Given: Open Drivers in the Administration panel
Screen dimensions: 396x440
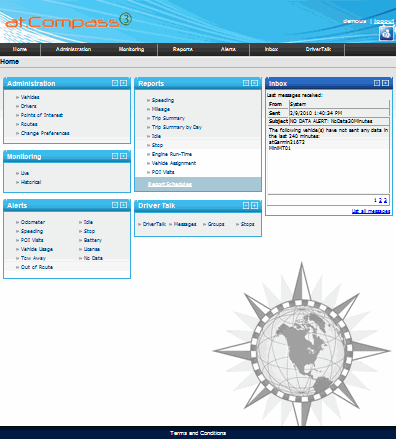Looking at the screenshot, I should (29, 106).
